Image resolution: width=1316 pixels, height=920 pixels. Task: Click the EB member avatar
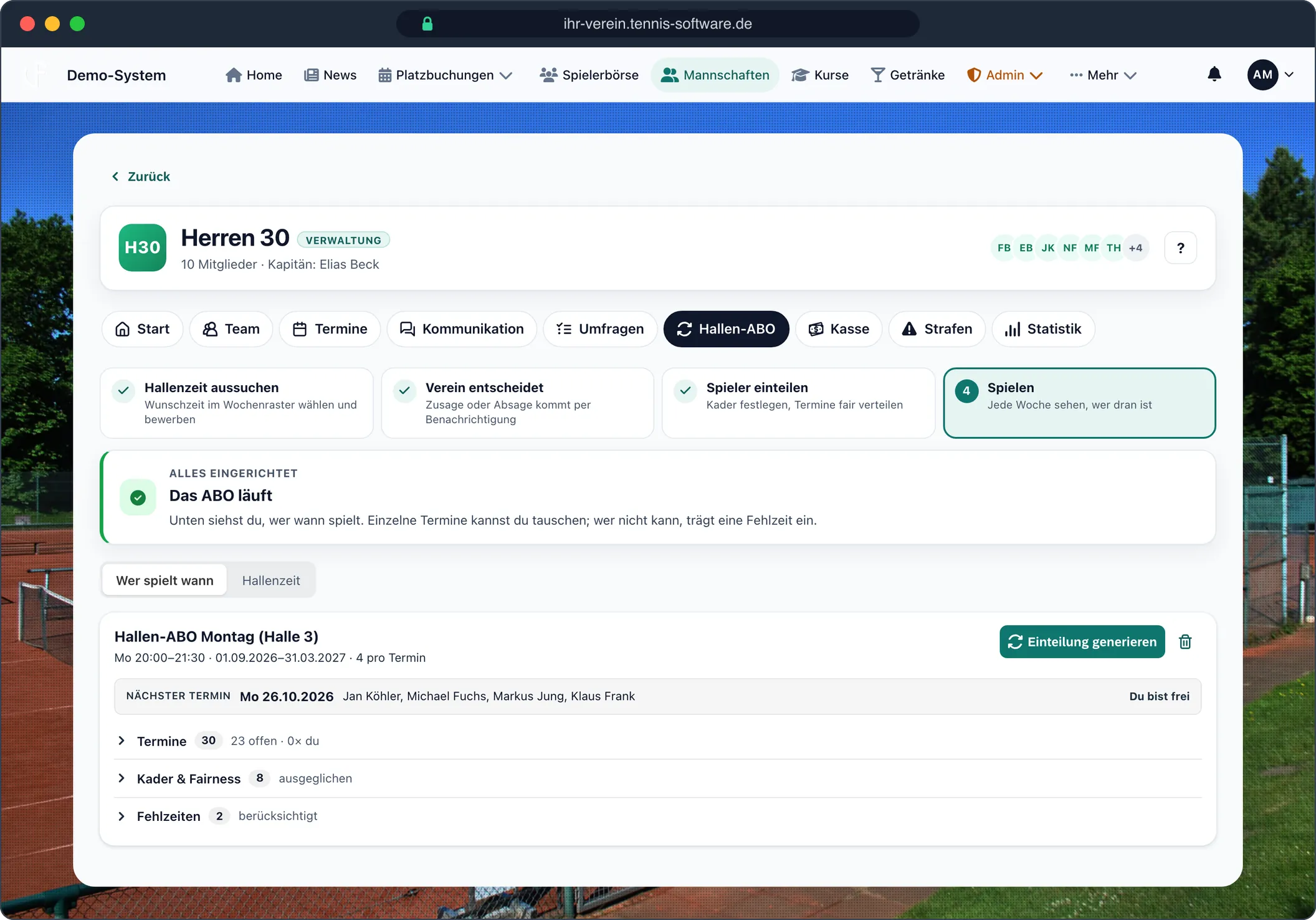pos(1026,248)
